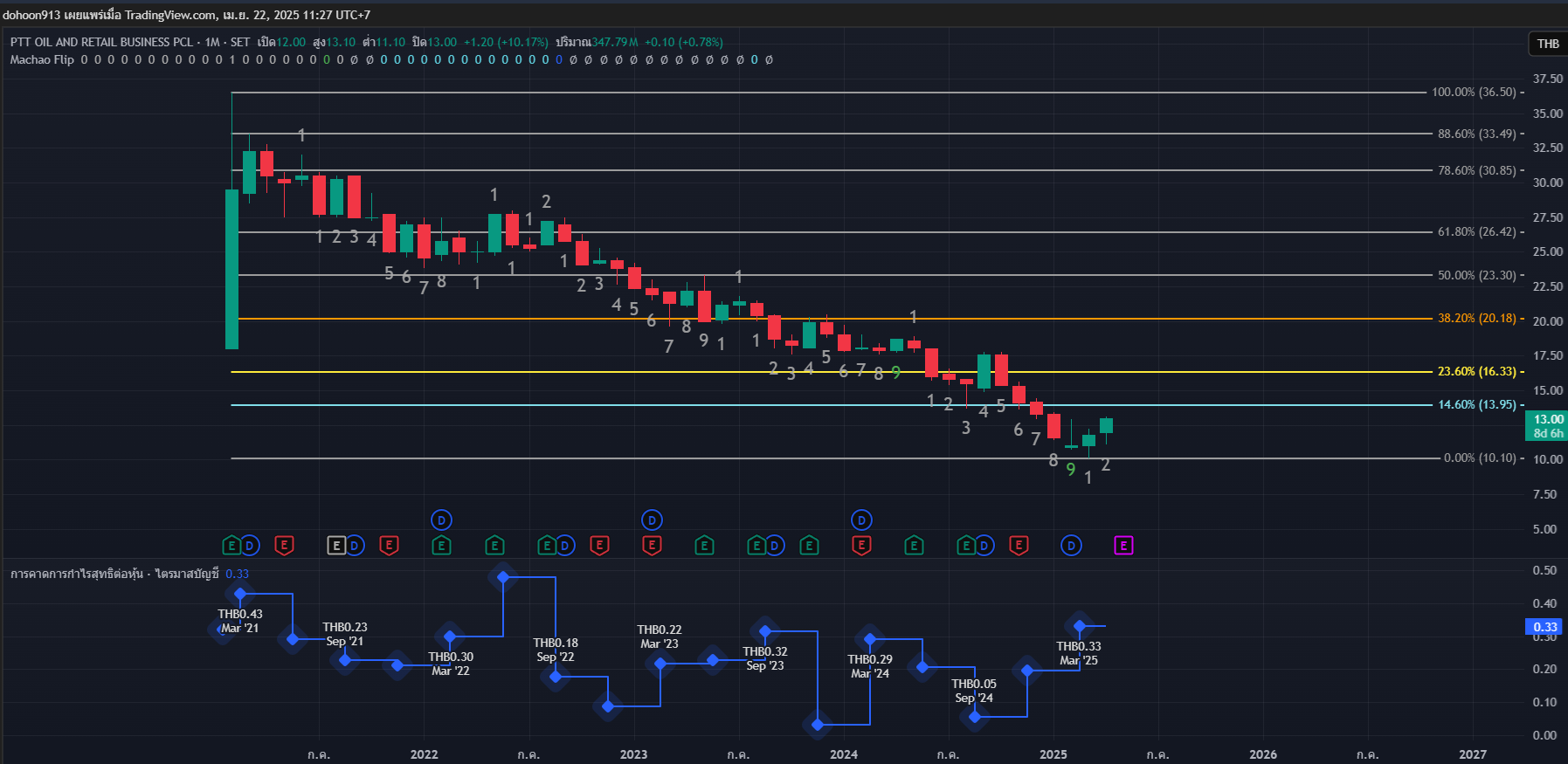This screenshot has height=764, width=1568.
Task: Click the magenta E upcoming earnings marker
Action: [x=1123, y=546]
